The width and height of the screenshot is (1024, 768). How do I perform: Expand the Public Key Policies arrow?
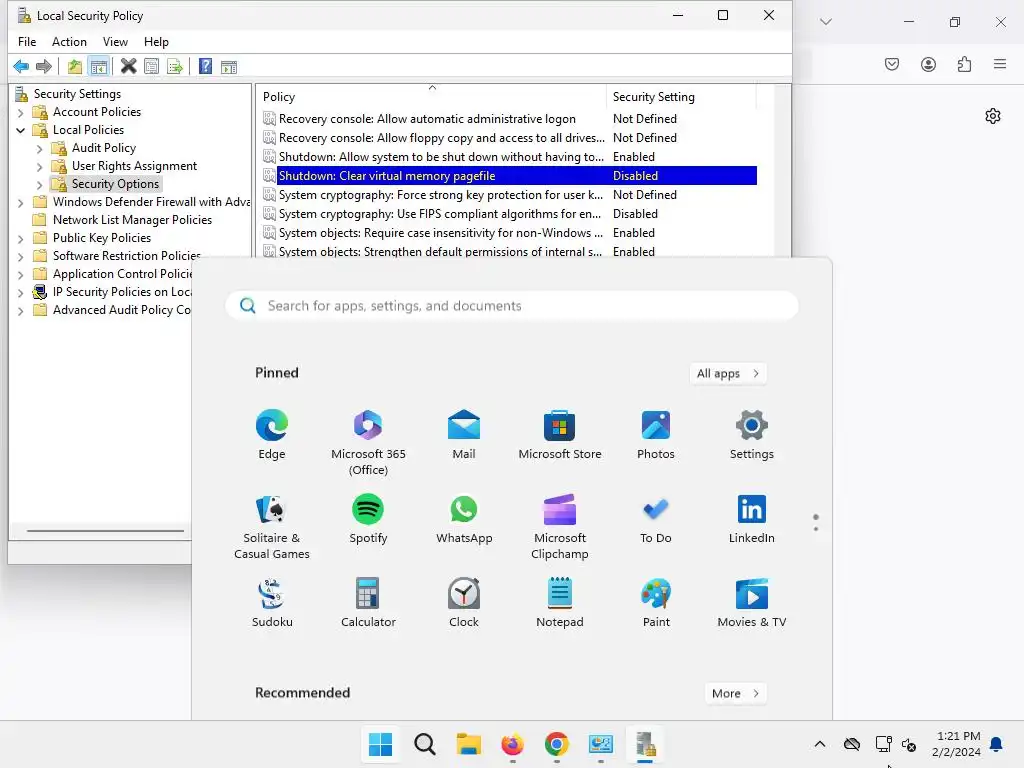(20, 238)
